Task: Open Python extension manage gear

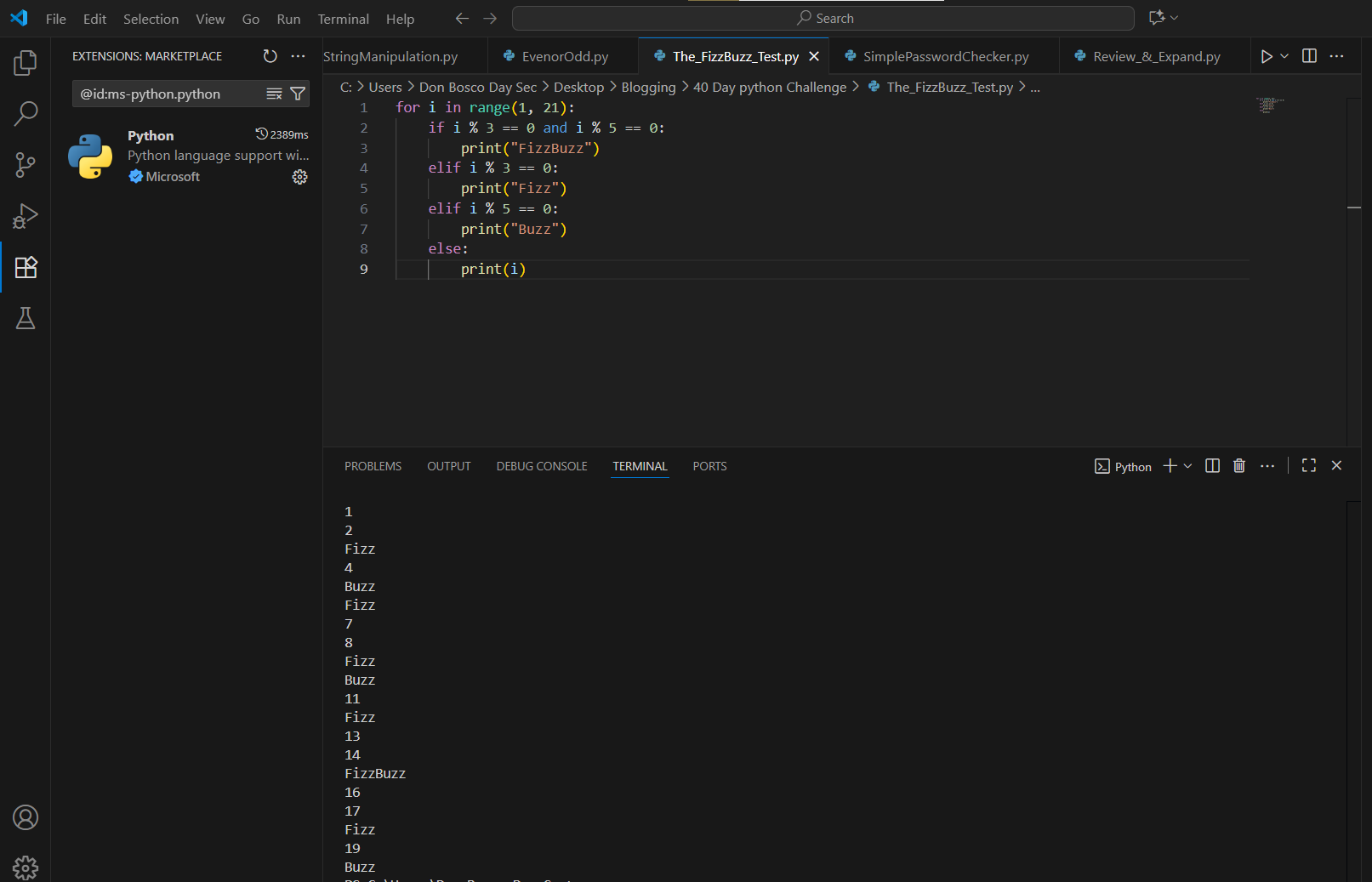Action: (x=299, y=177)
